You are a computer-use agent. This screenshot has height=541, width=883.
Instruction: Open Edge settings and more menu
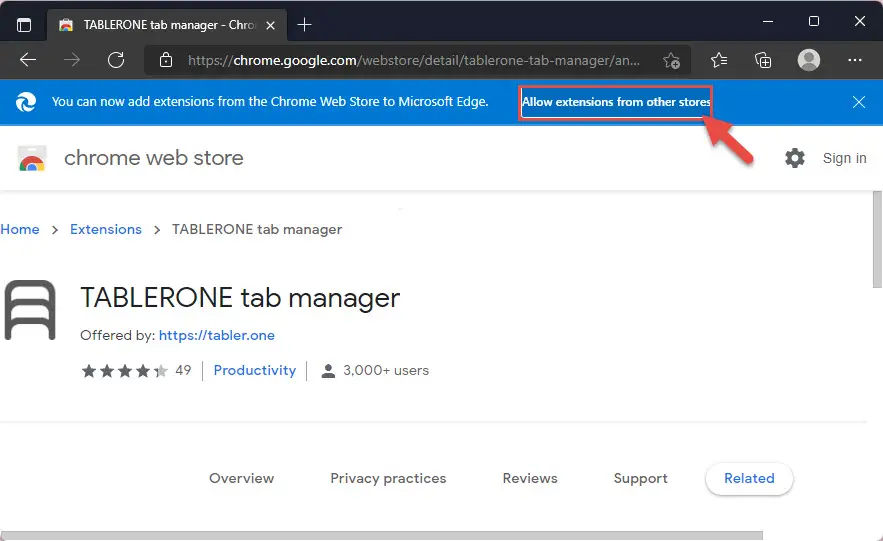[855, 60]
